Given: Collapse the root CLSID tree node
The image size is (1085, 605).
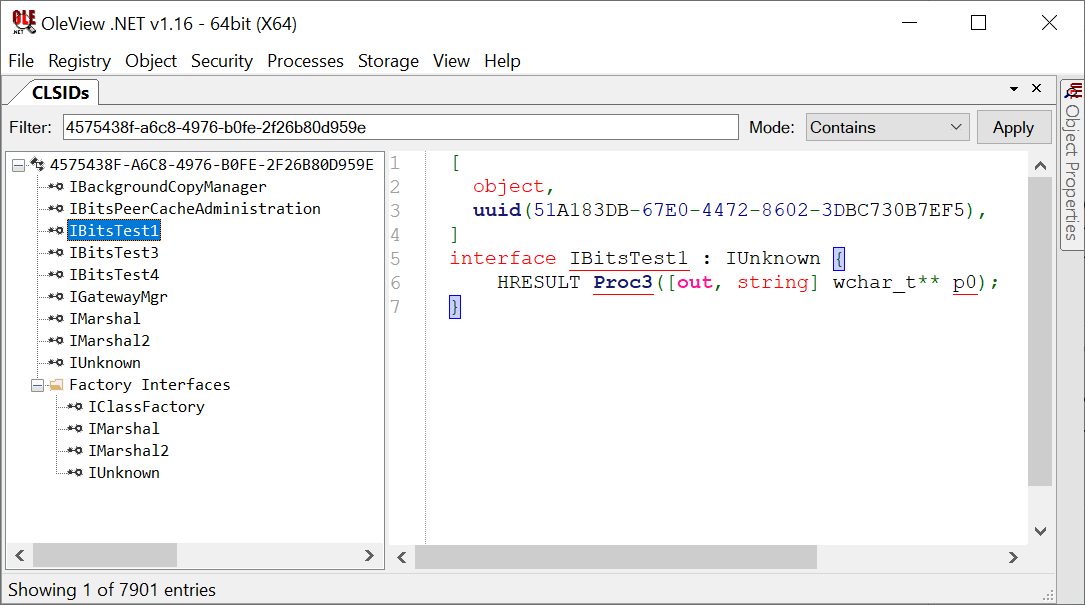Looking at the screenshot, I should pos(18,165).
